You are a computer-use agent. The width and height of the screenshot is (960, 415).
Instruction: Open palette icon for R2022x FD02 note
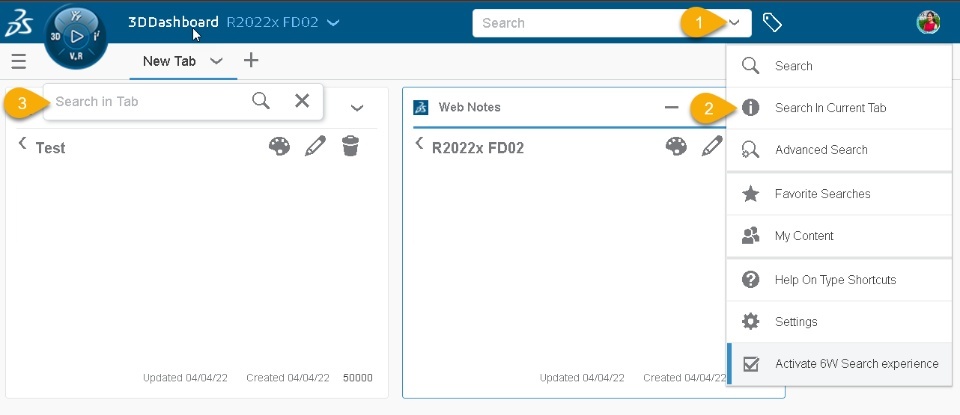click(x=676, y=146)
